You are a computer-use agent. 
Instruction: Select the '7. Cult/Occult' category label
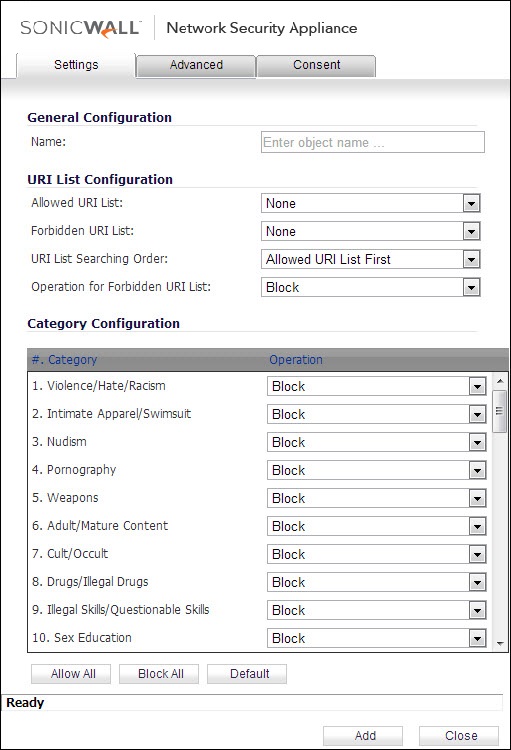[x=70, y=553]
